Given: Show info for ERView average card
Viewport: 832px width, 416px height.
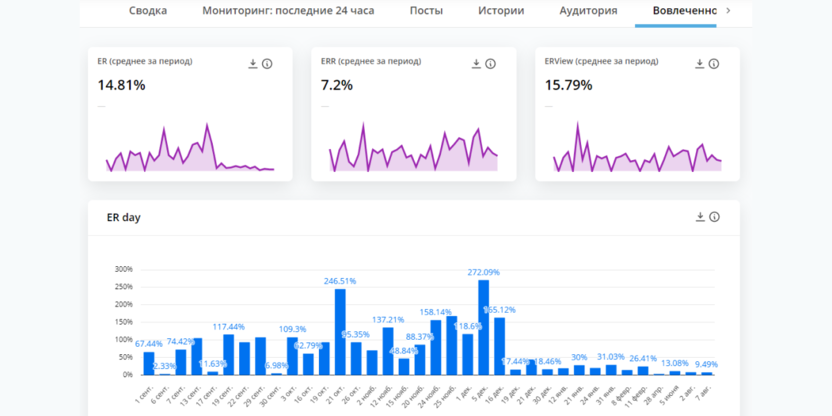Looking at the screenshot, I should [714, 64].
